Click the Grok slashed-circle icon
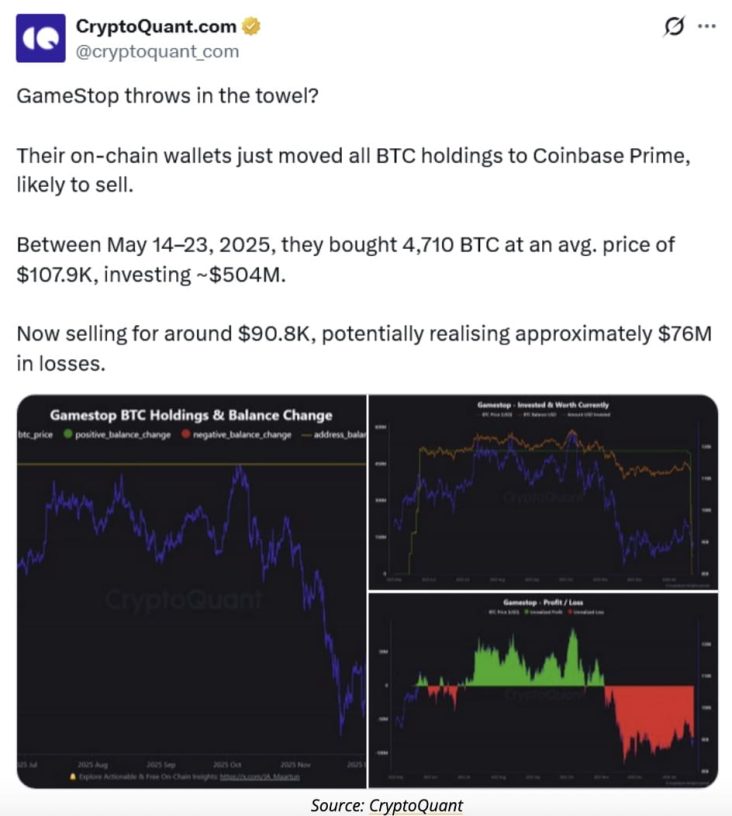The width and height of the screenshot is (732, 816). click(674, 27)
